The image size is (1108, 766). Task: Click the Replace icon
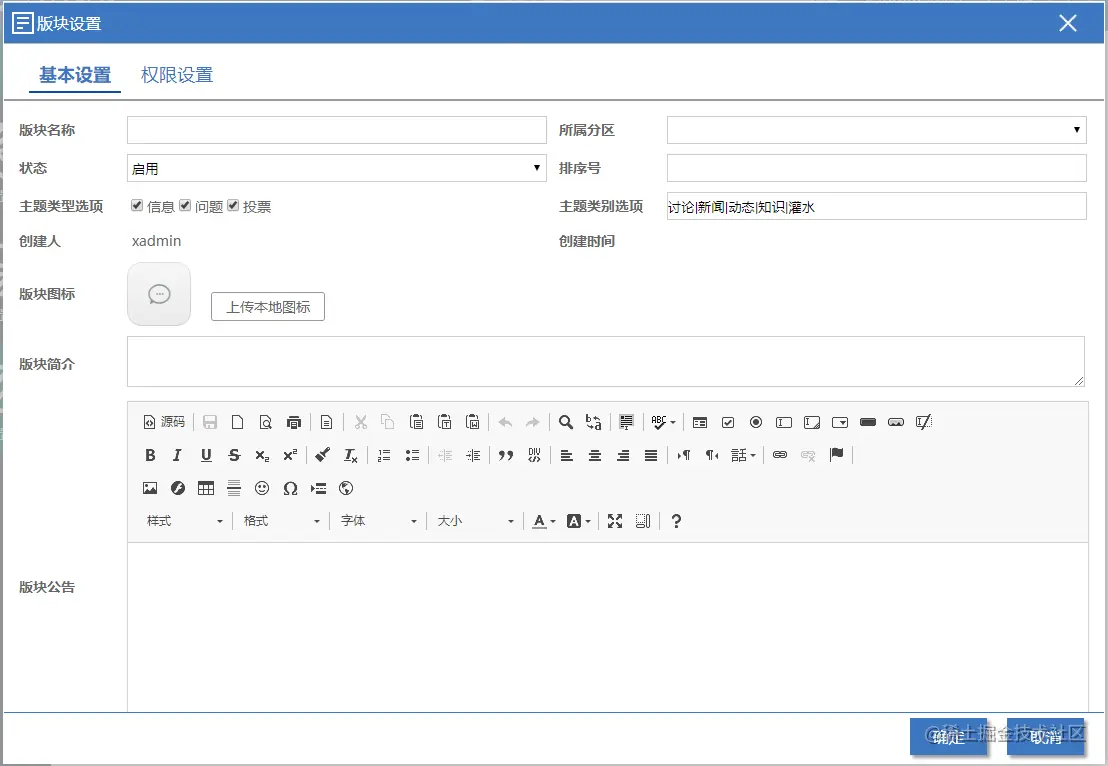pos(594,422)
